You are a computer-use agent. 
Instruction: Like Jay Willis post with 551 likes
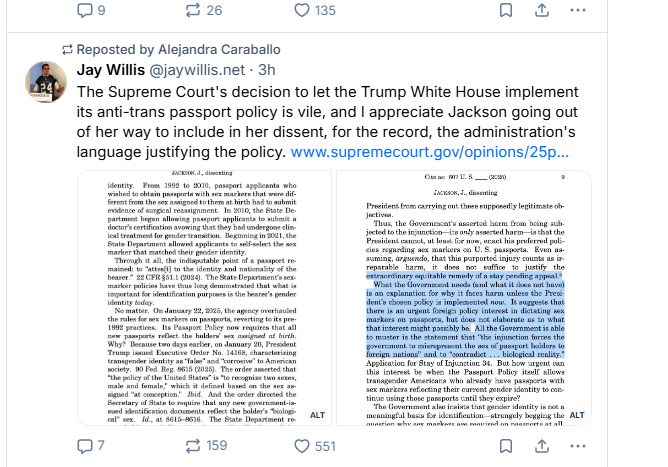[x=315, y=446]
